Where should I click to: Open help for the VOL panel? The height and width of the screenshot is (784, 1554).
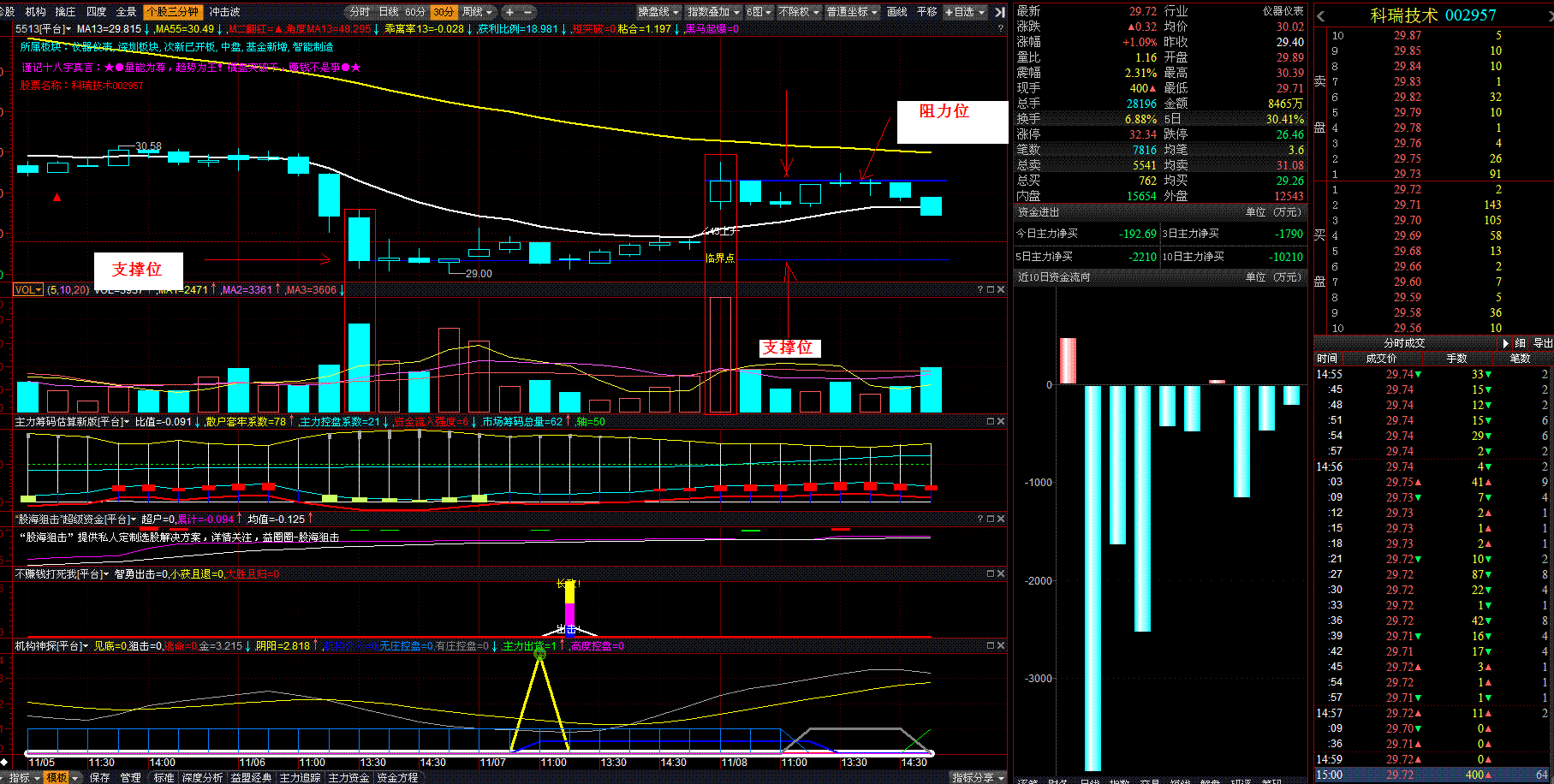click(980, 289)
